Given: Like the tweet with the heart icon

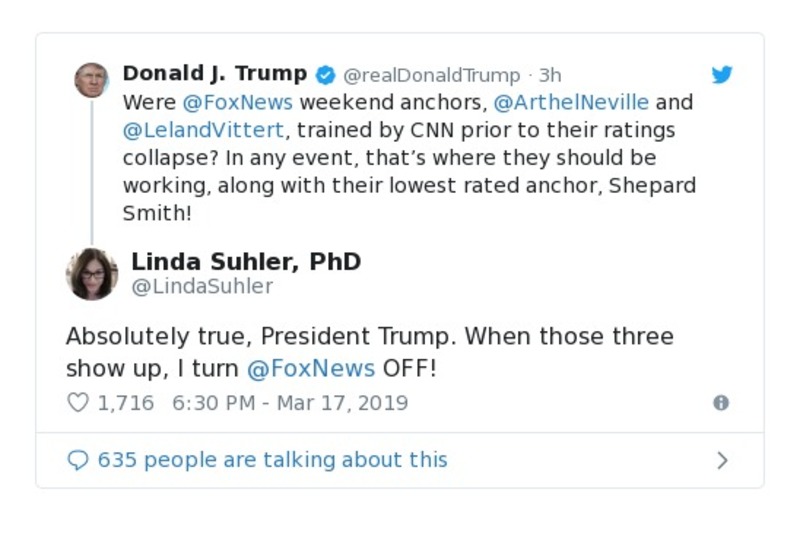Looking at the screenshot, I should pyautogui.click(x=78, y=403).
